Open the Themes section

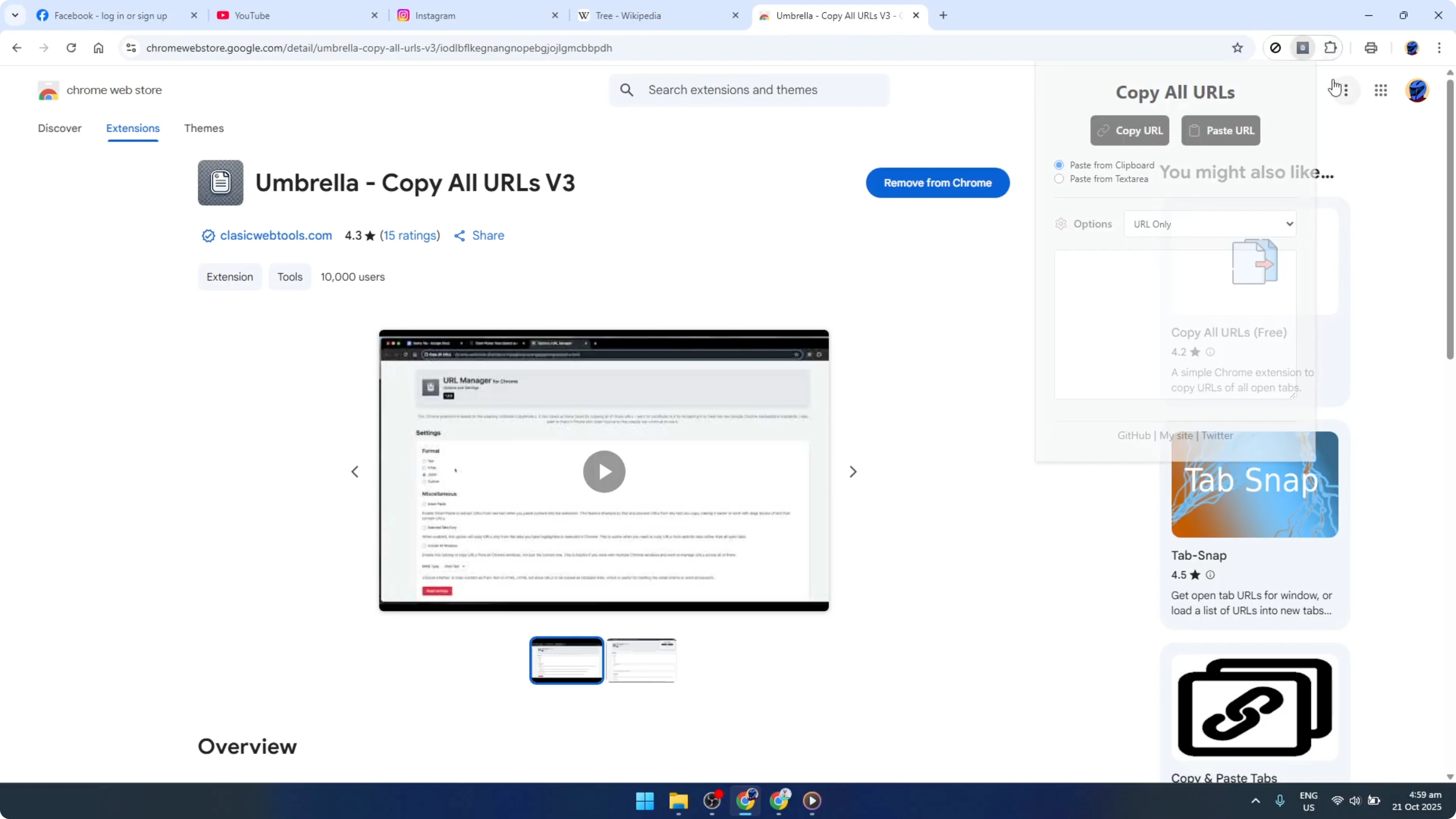pyautogui.click(x=204, y=128)
